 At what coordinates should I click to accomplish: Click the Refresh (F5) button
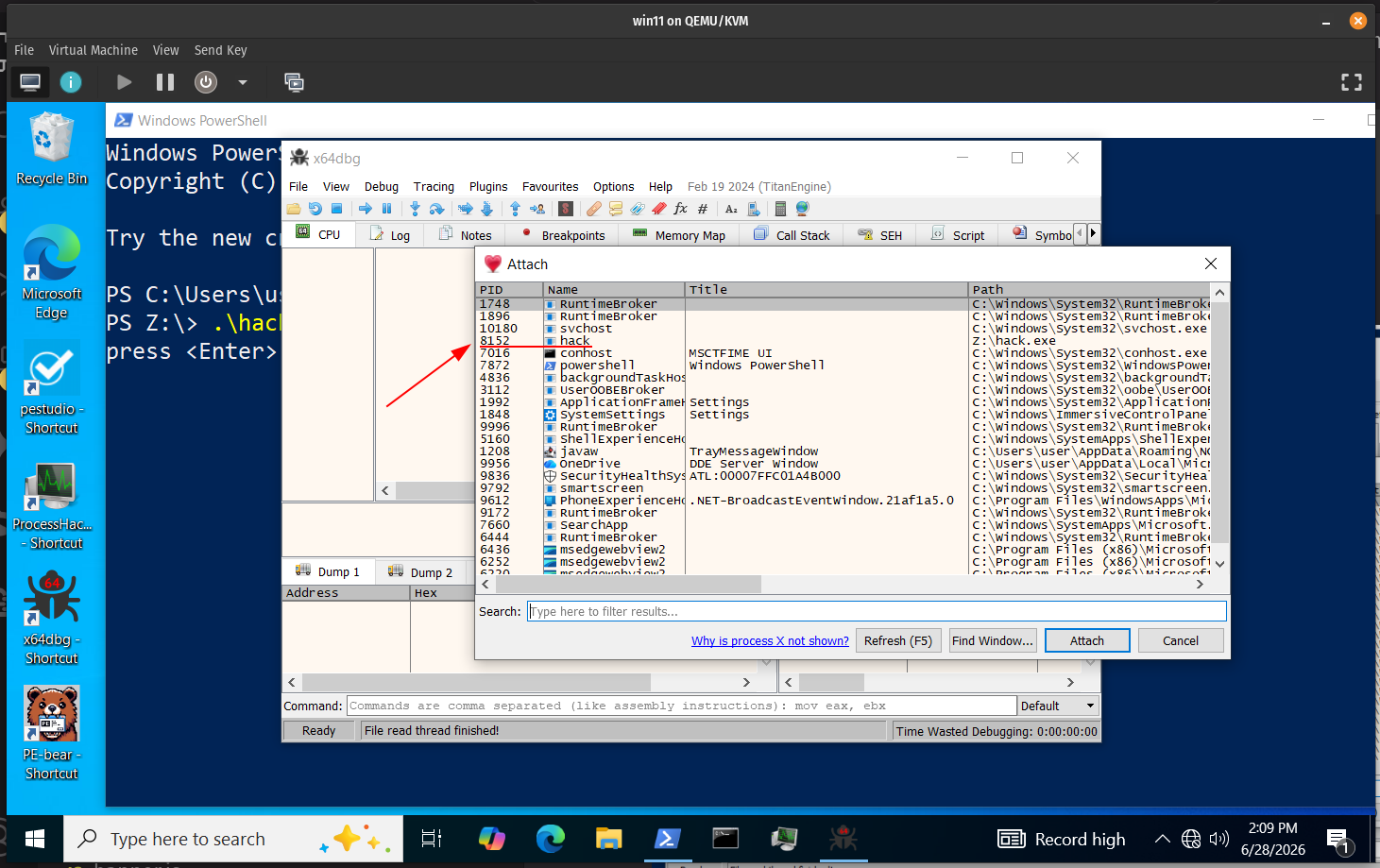coord(898,640)
